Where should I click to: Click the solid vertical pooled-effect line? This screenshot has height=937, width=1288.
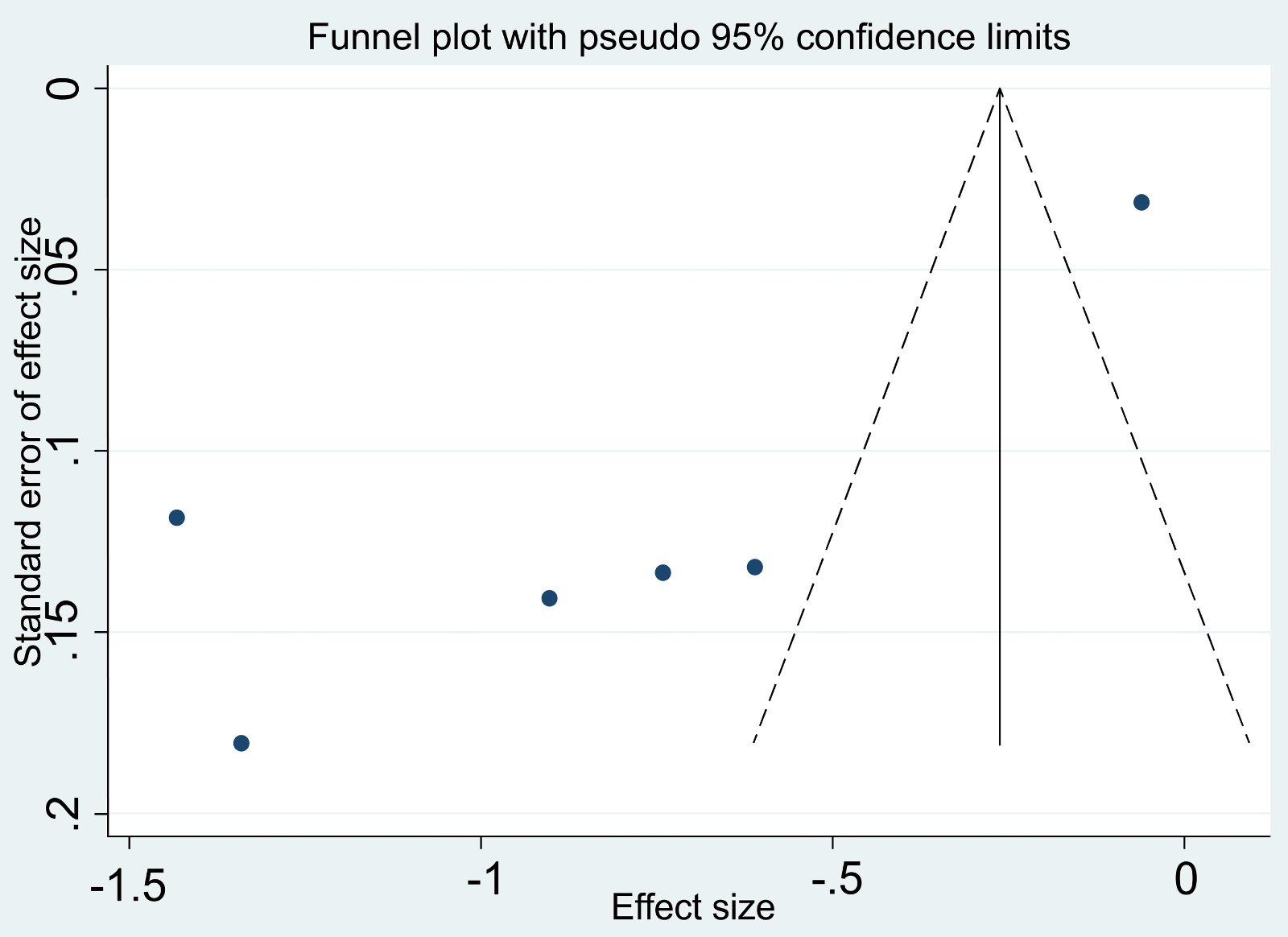pyautogui.click(x=1000, y=419)
